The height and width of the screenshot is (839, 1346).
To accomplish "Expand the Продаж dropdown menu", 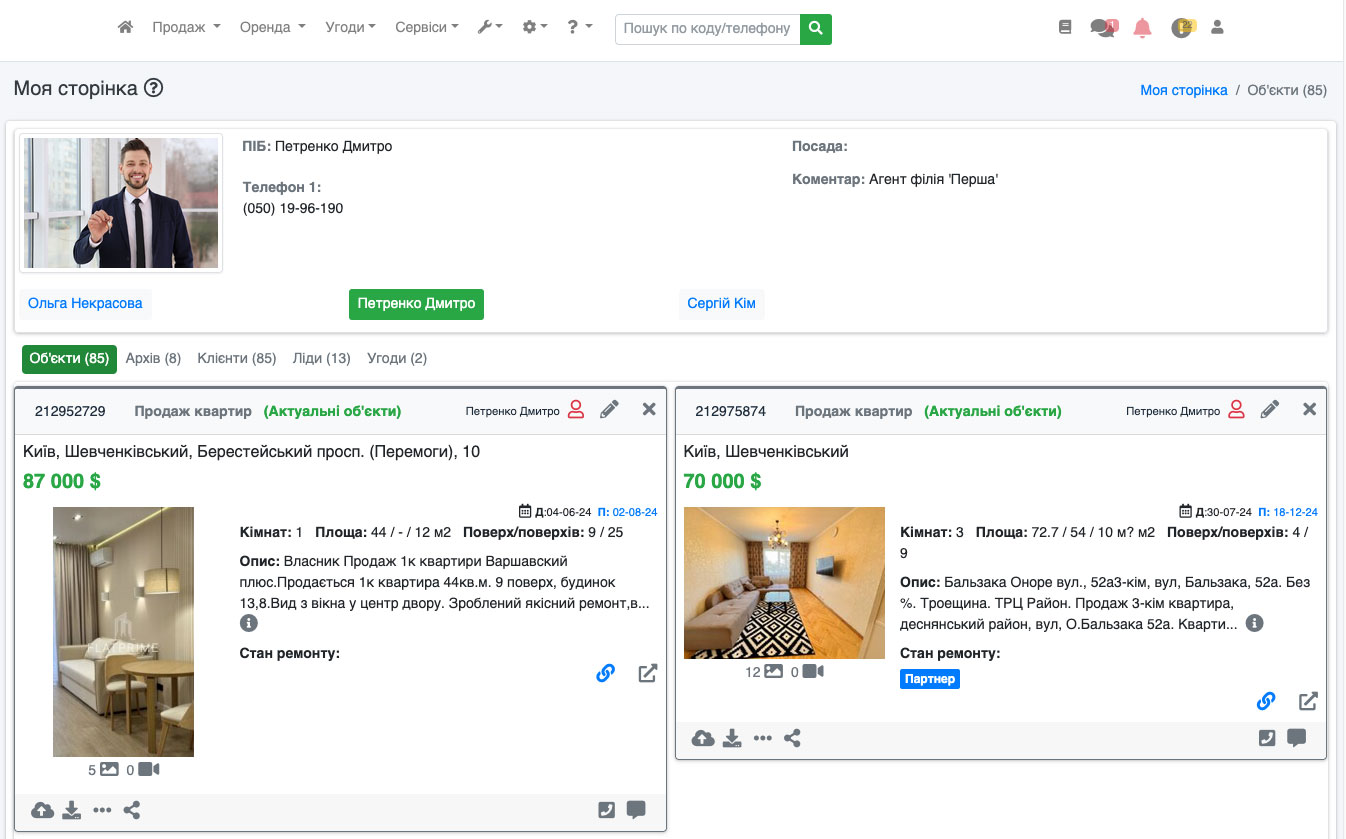I will 186,28.
